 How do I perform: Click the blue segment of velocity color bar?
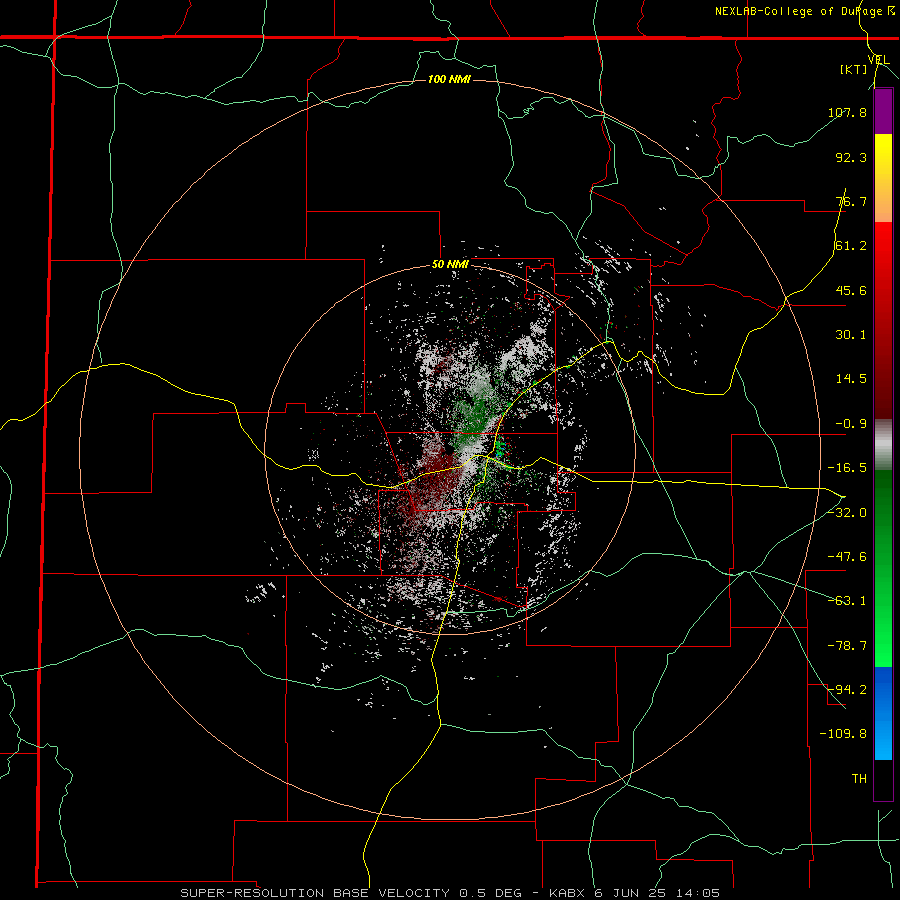[x=883, y=713]
